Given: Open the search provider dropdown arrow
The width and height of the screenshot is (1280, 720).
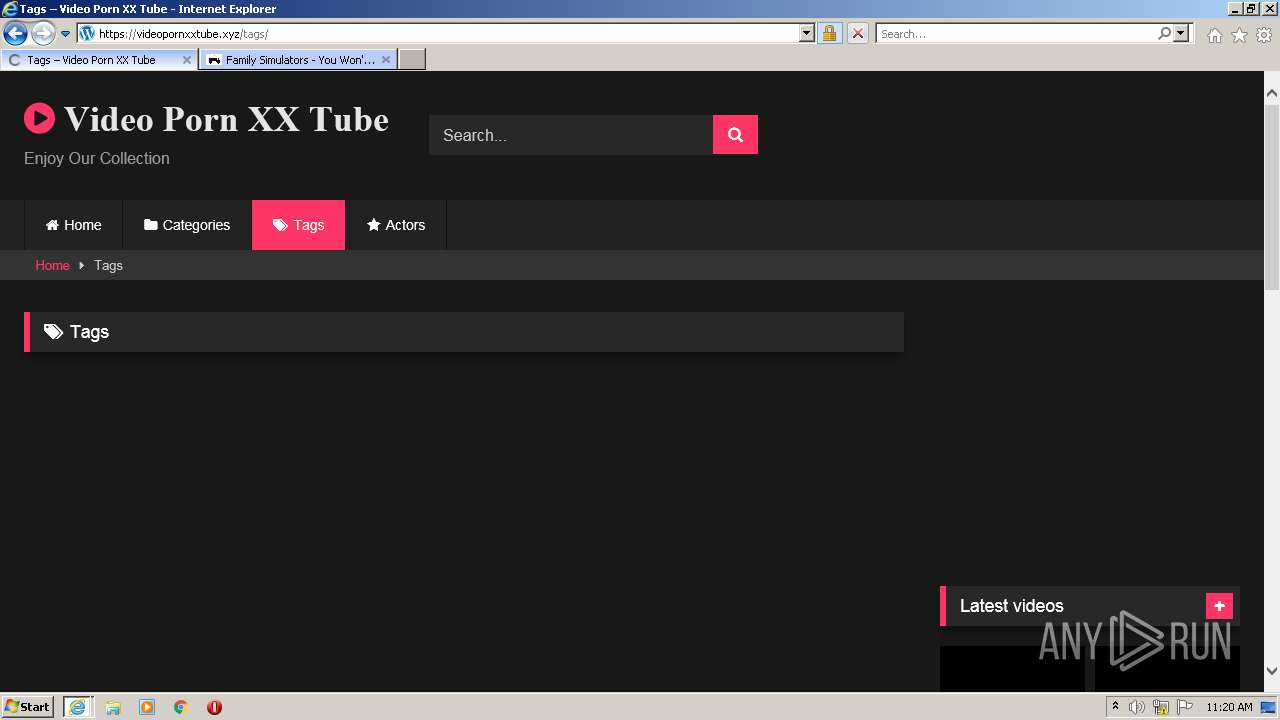Looking at the screenshot, I should click(x=1182, y=33).
